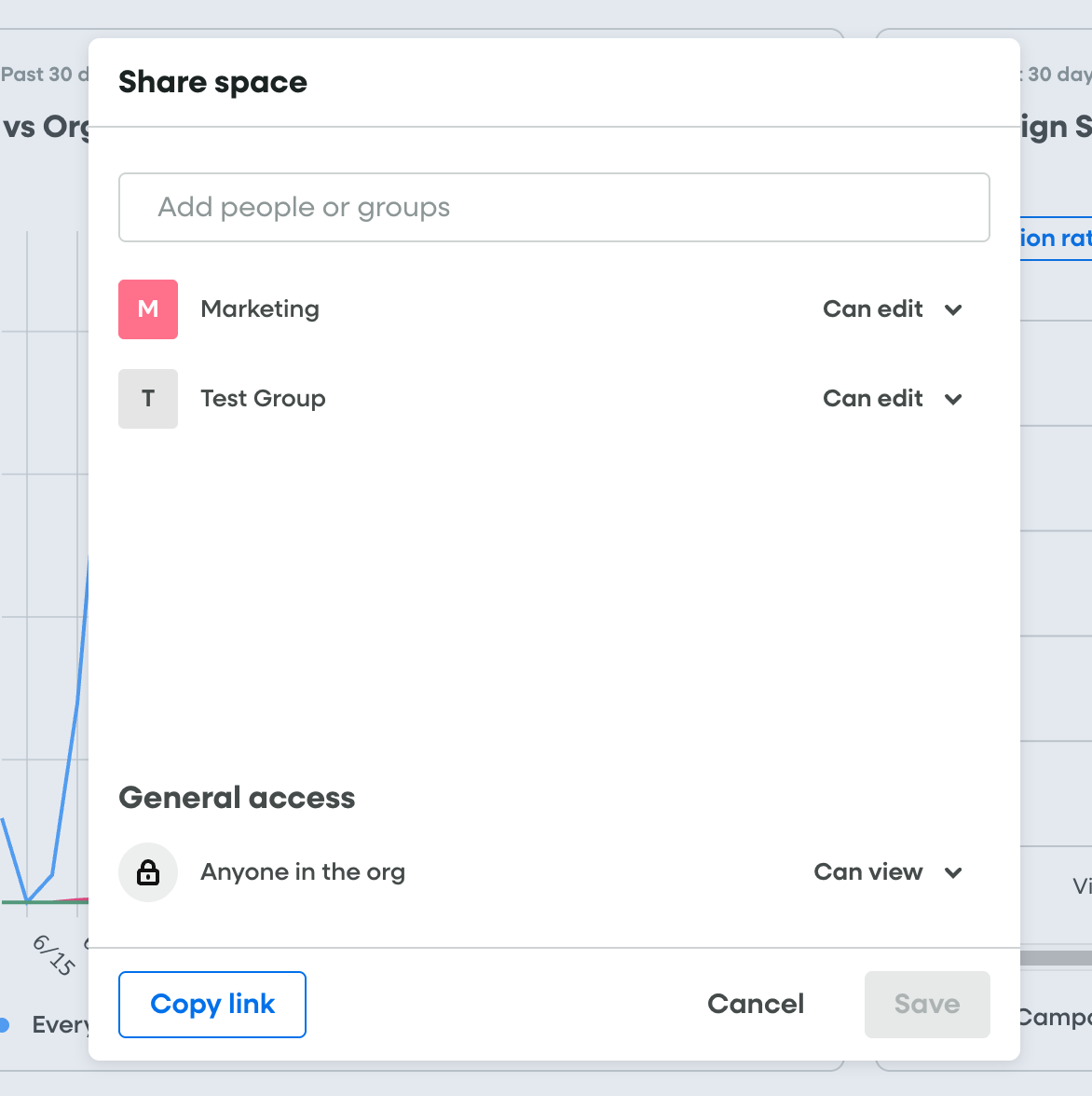The image size is (1092, 1096).
Task: Copy the share link
Action: (x=212, y=1005)
